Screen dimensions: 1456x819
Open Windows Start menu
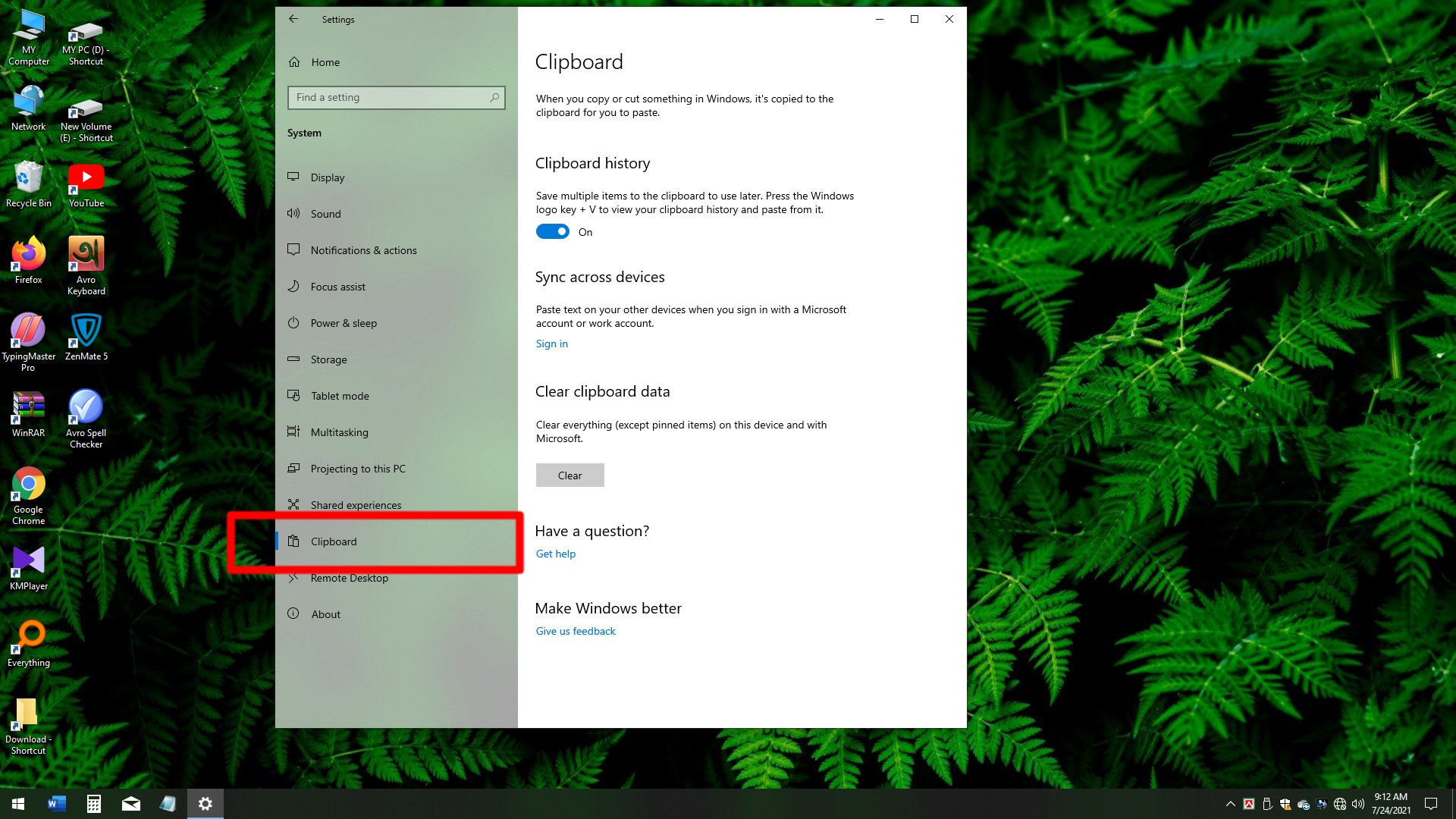[18, 804]
